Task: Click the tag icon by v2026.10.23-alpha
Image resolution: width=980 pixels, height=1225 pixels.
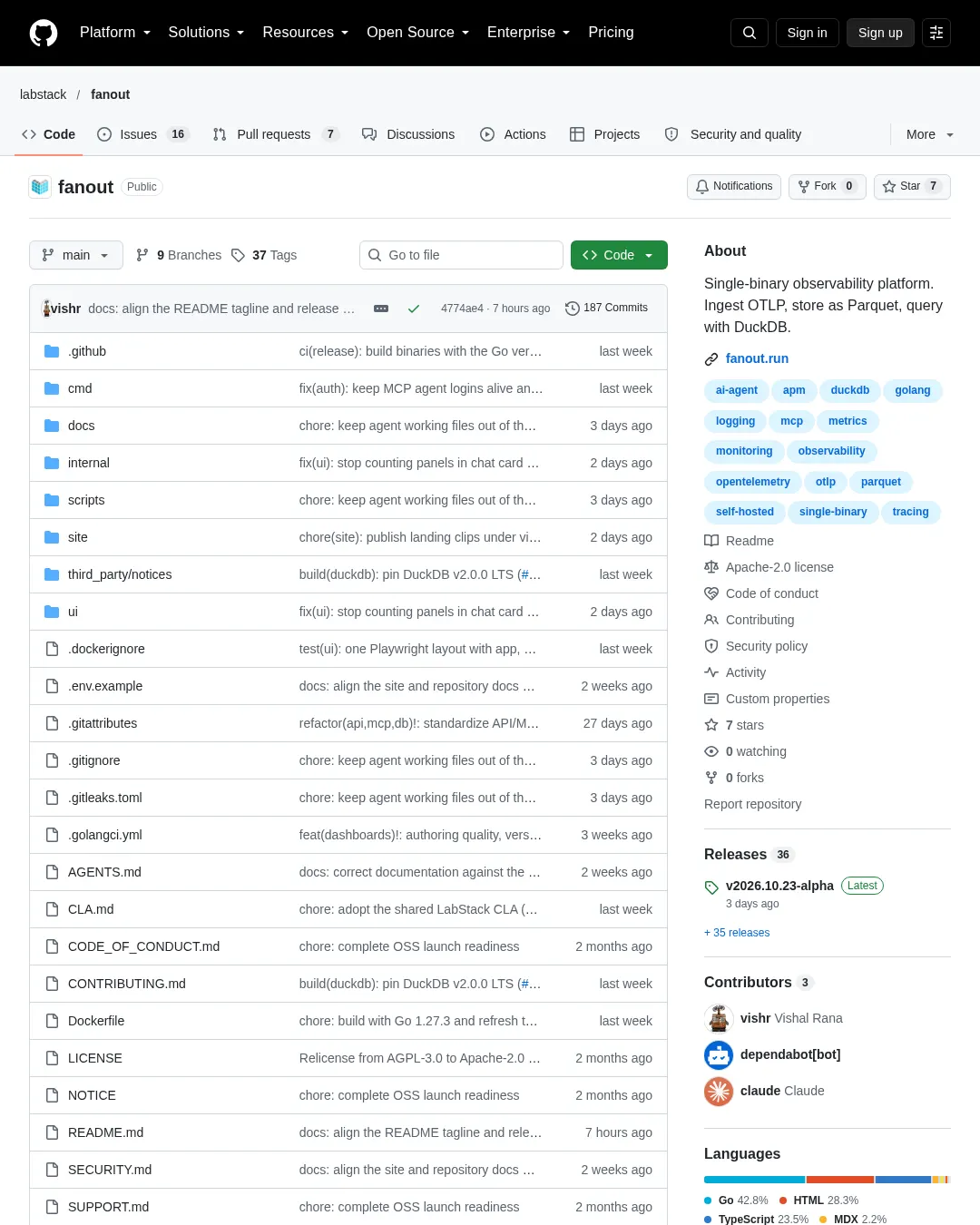Action: click(711, 887)
